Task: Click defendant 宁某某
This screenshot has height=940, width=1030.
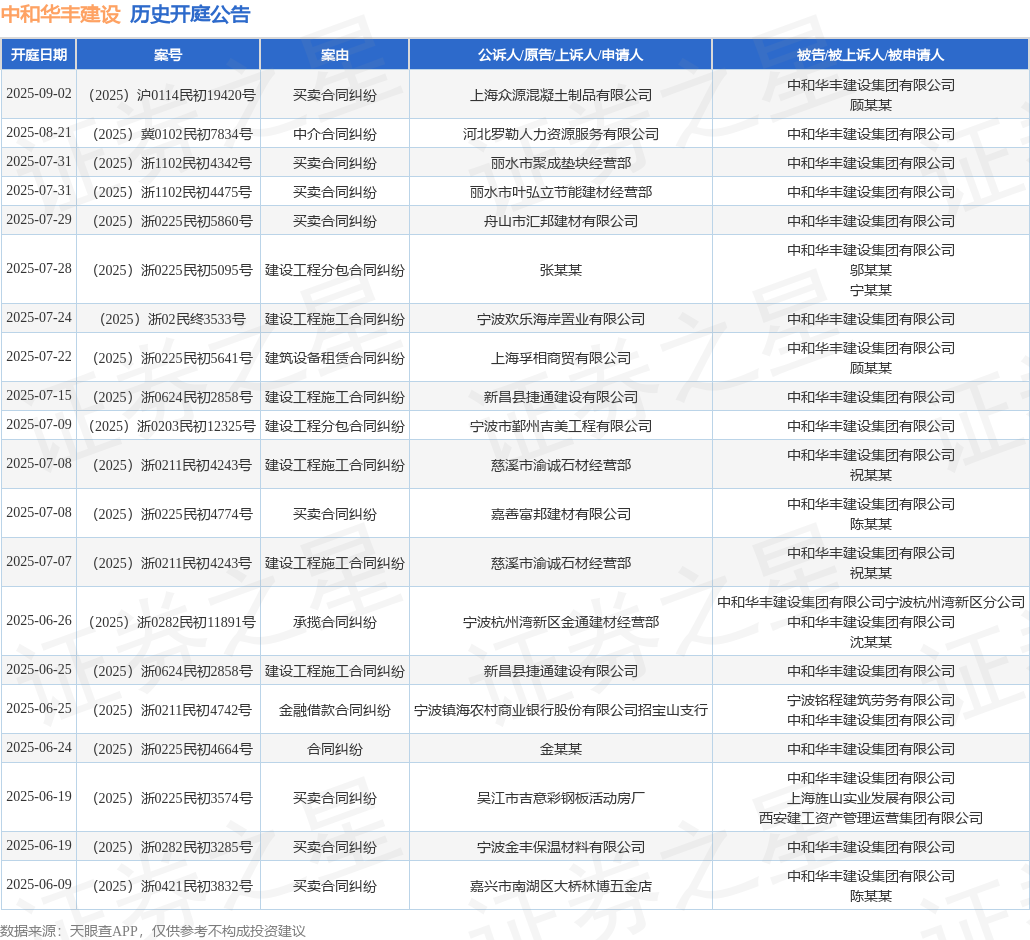Action: pyautogui.click(x=870, y=290)
